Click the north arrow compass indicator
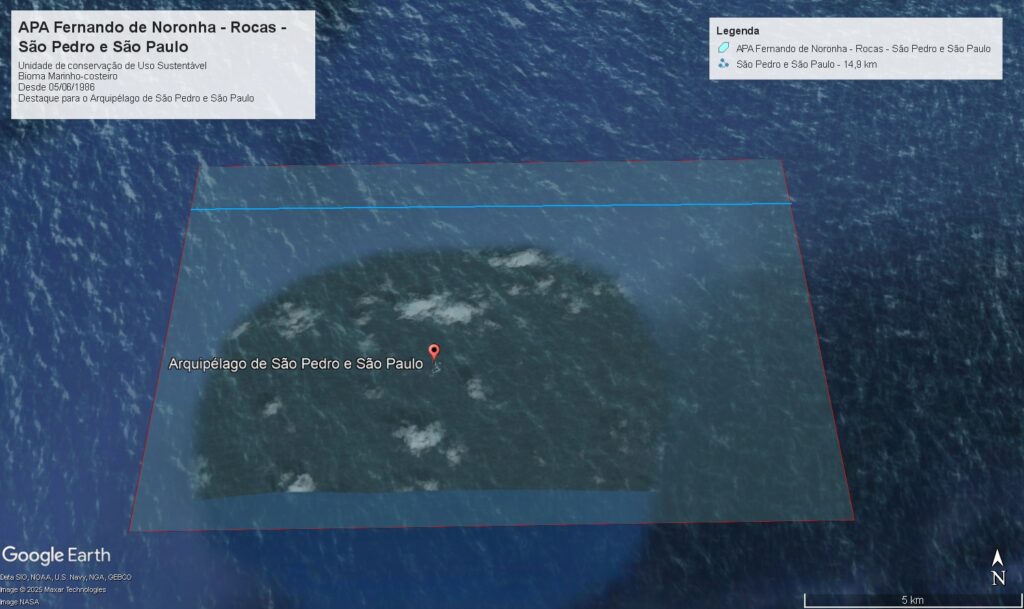The width and height of the screenshot is (1024, 609). point(997,567)
